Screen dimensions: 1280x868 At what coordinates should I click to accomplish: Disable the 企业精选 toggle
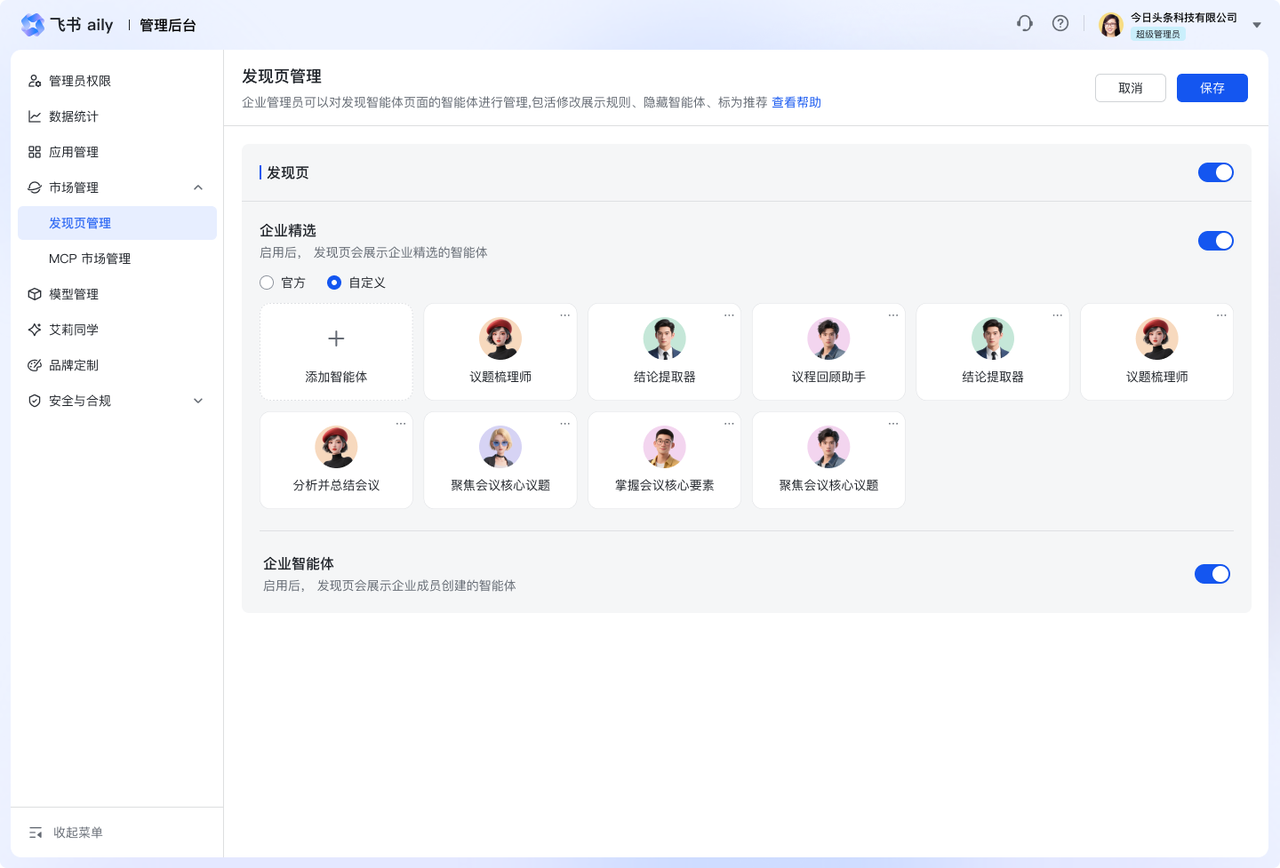(1215, 241)
